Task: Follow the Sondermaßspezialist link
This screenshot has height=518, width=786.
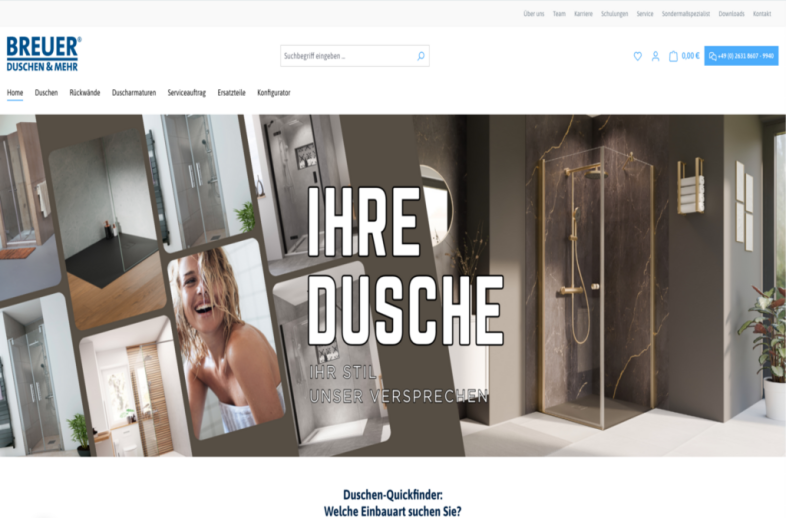Action: [686, 14]
